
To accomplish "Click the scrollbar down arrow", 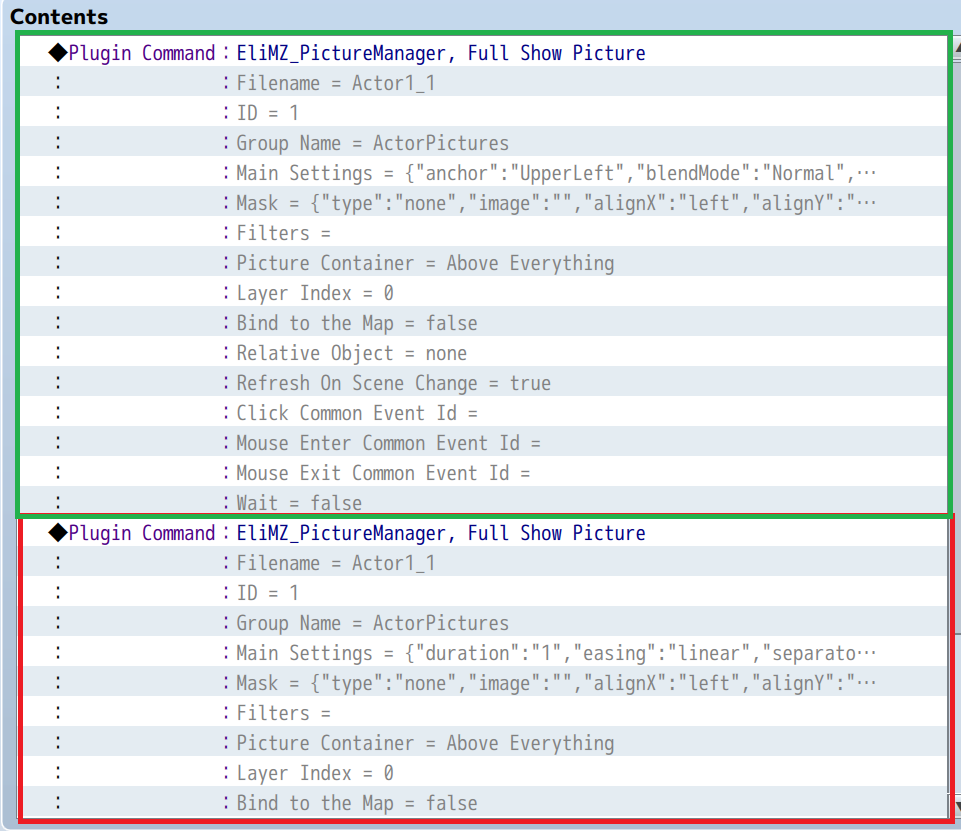I will coord(957,804).
